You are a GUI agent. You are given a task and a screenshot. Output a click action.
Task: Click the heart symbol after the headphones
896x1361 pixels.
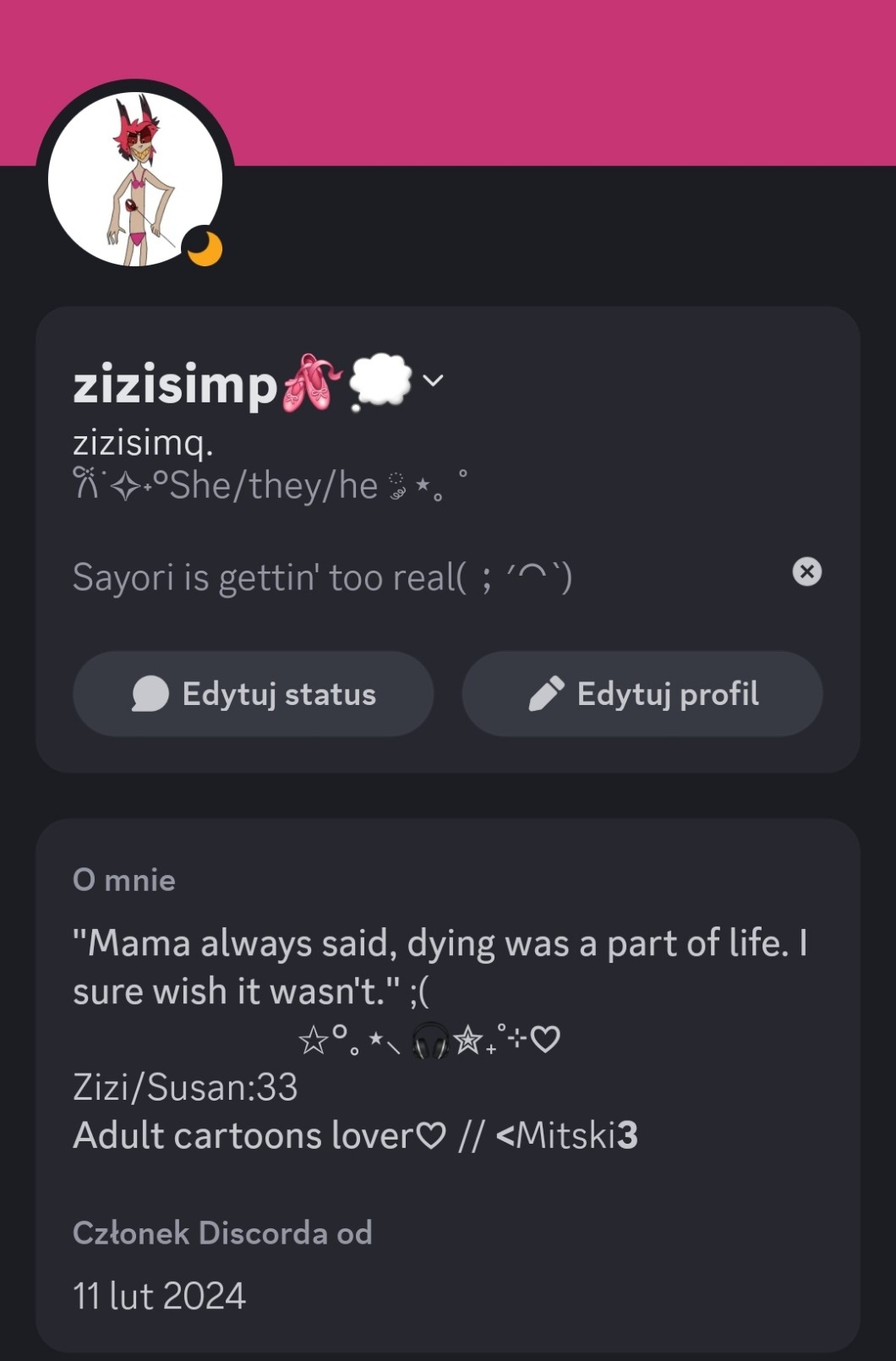coord(545,1039)
